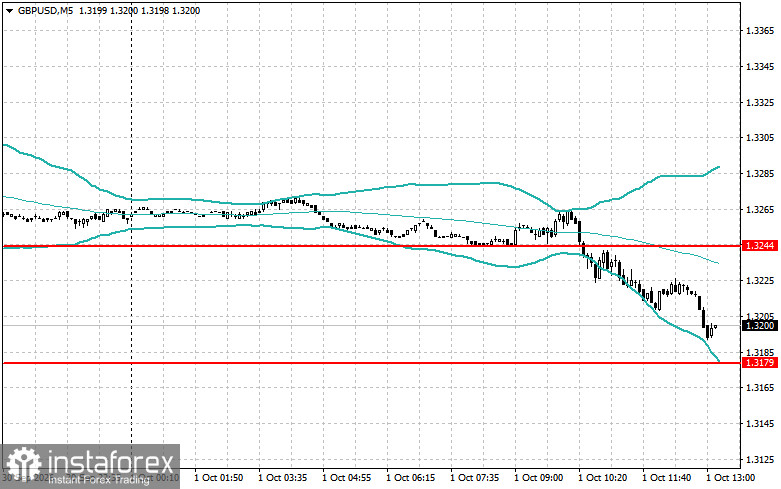Click the 1.3285 price scale value

[760, 174]
